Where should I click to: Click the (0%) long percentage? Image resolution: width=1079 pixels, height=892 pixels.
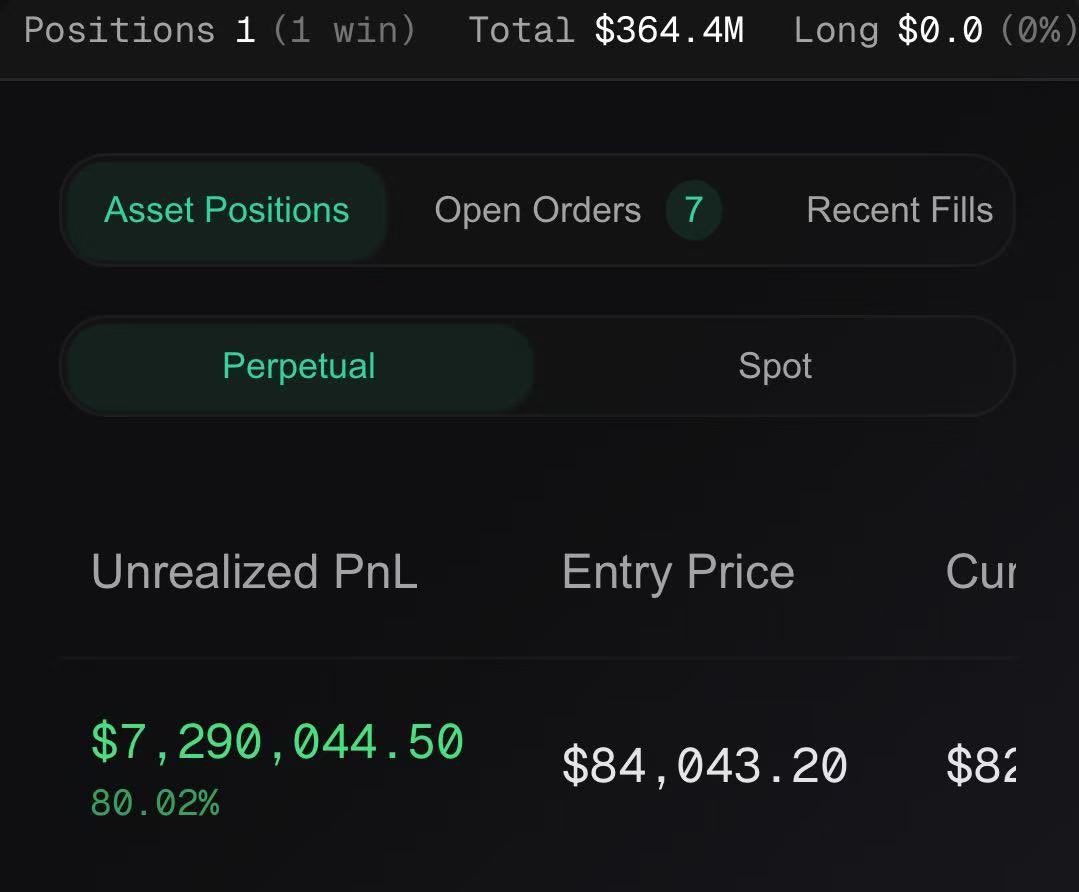tap(1039, 31)
